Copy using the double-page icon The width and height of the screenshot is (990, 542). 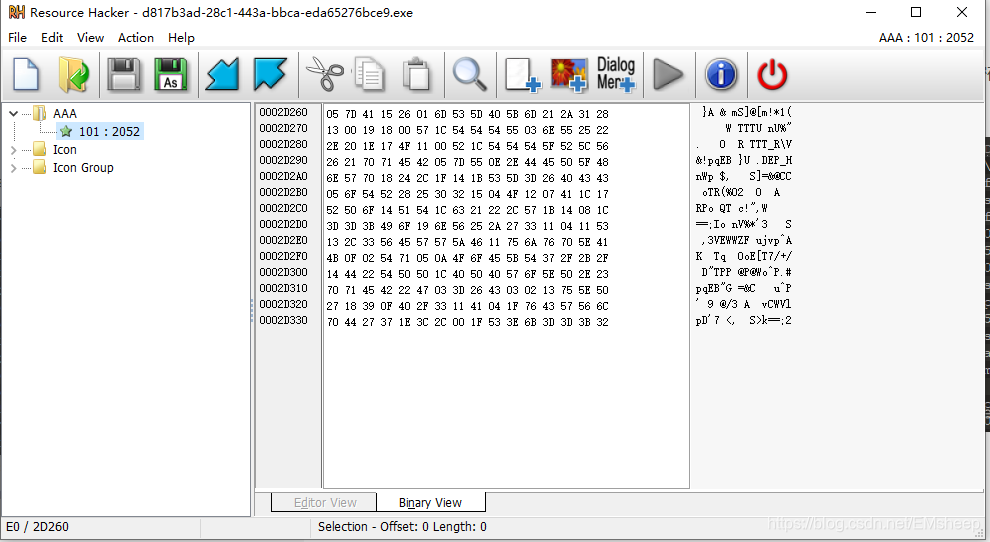coord(369,75)
